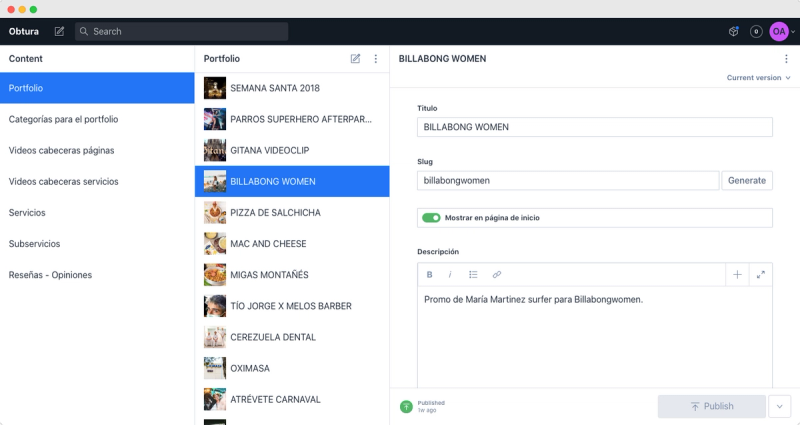Screen dimensions: 800x425
Task: Open MAC AND CHEESE document
Action: click(x=292, y=243)
